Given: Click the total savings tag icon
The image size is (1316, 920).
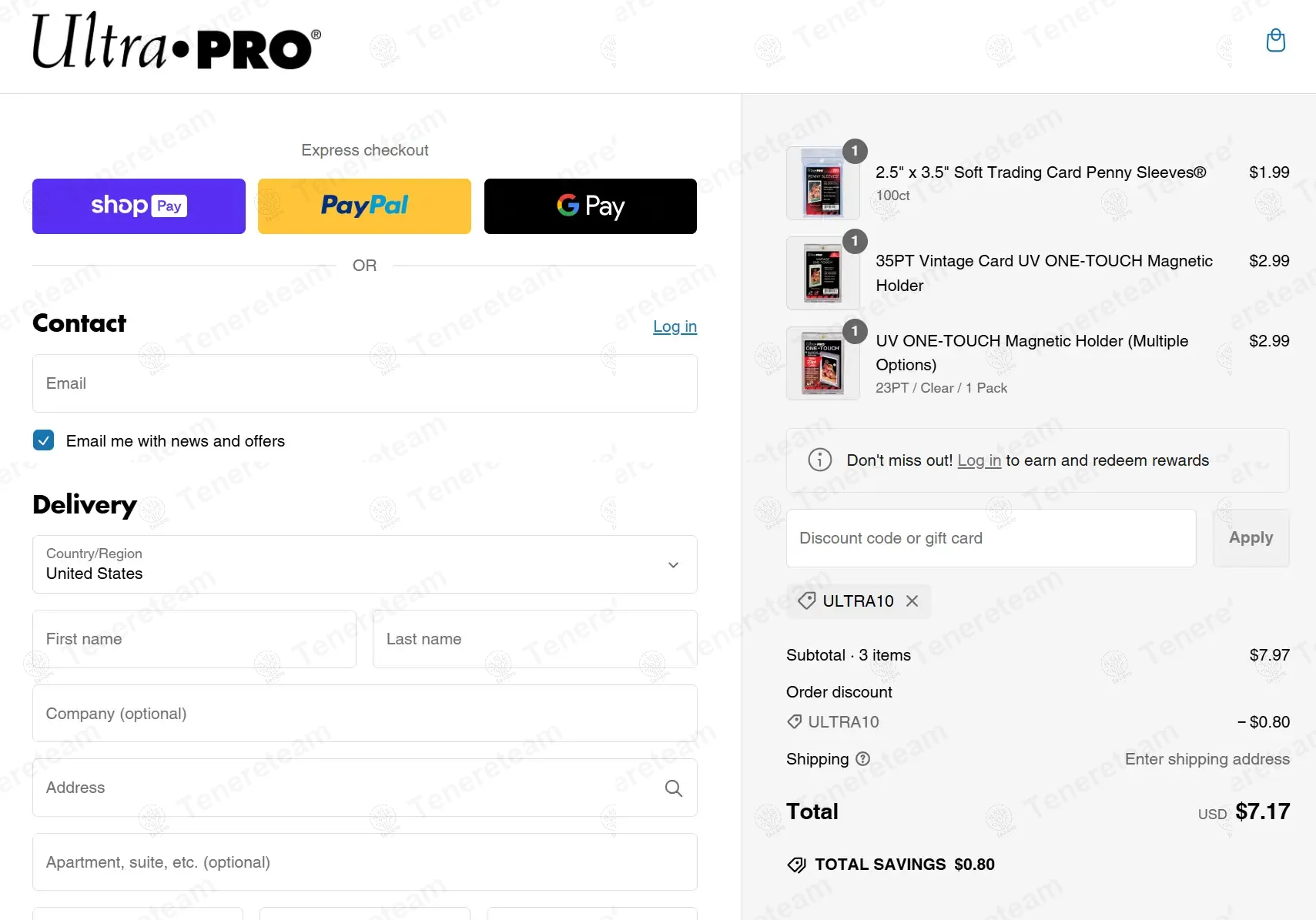Looking at the screenshot, I should [796, 865].
